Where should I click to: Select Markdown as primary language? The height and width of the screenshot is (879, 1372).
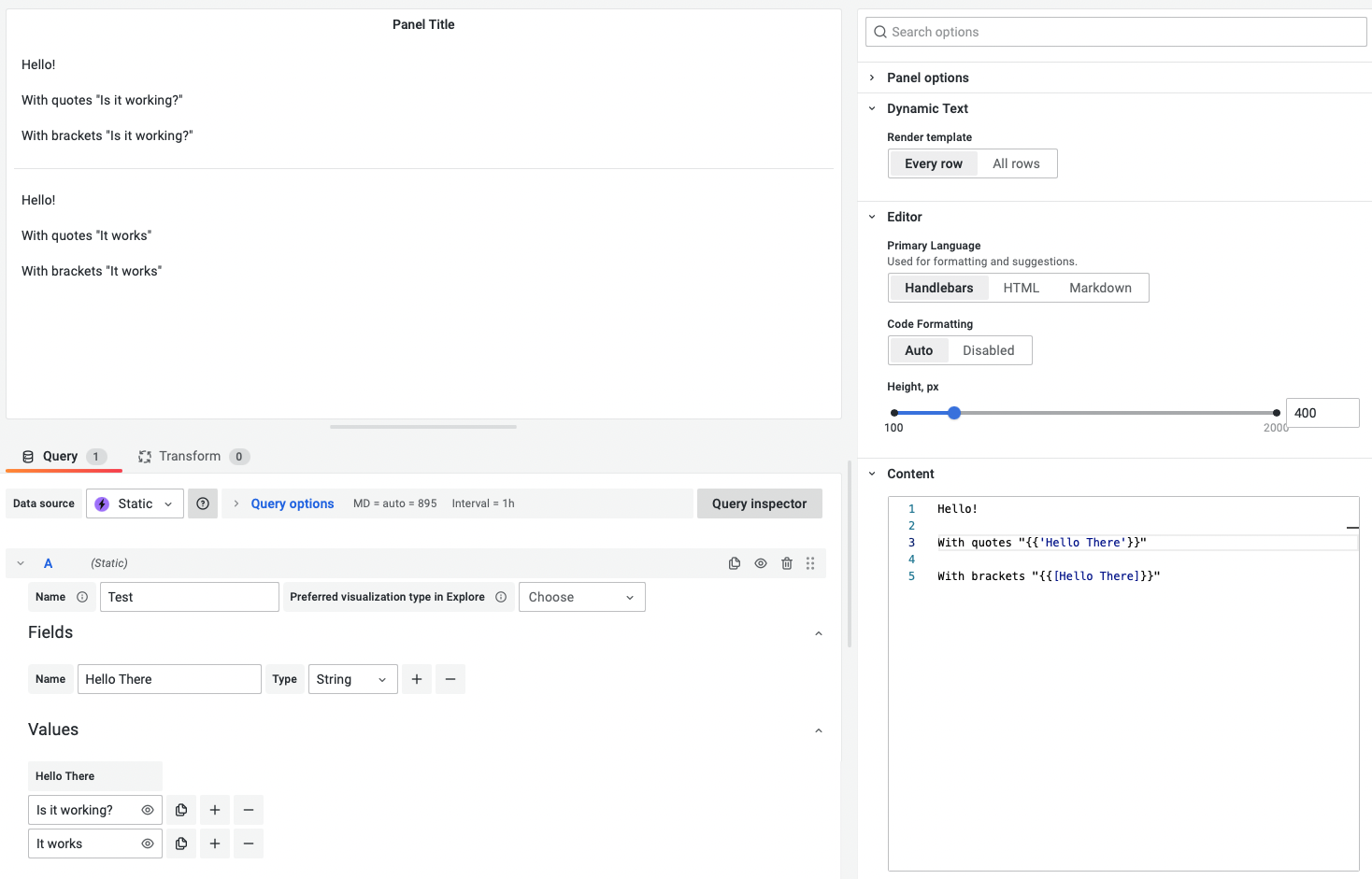click(x=1100, y=288)
